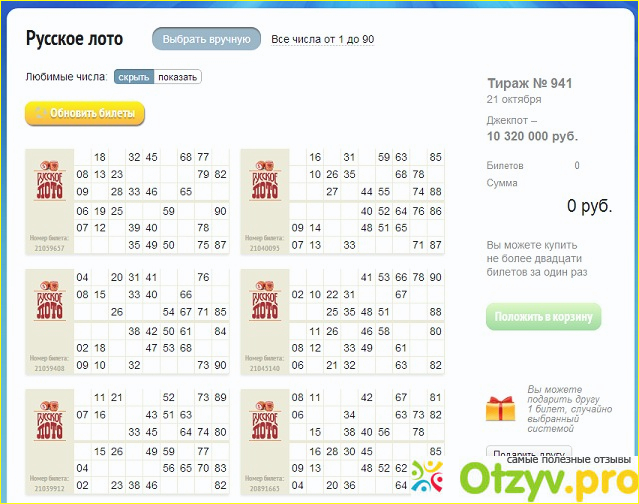Image resolution: width=639 pixels, height=504 pixels.
Task: Toggle favorite numbers to 'скрыть'
Action: 134,77
